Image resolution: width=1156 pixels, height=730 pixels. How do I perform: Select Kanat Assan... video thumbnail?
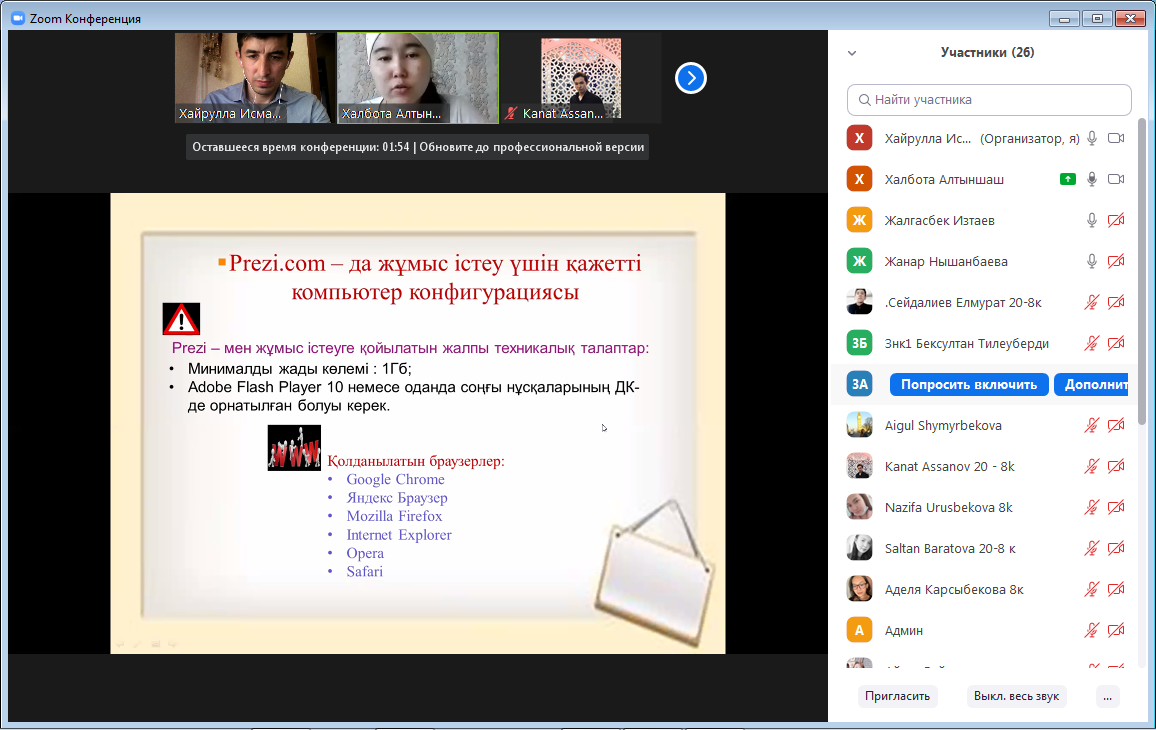(x=581, y=79)
